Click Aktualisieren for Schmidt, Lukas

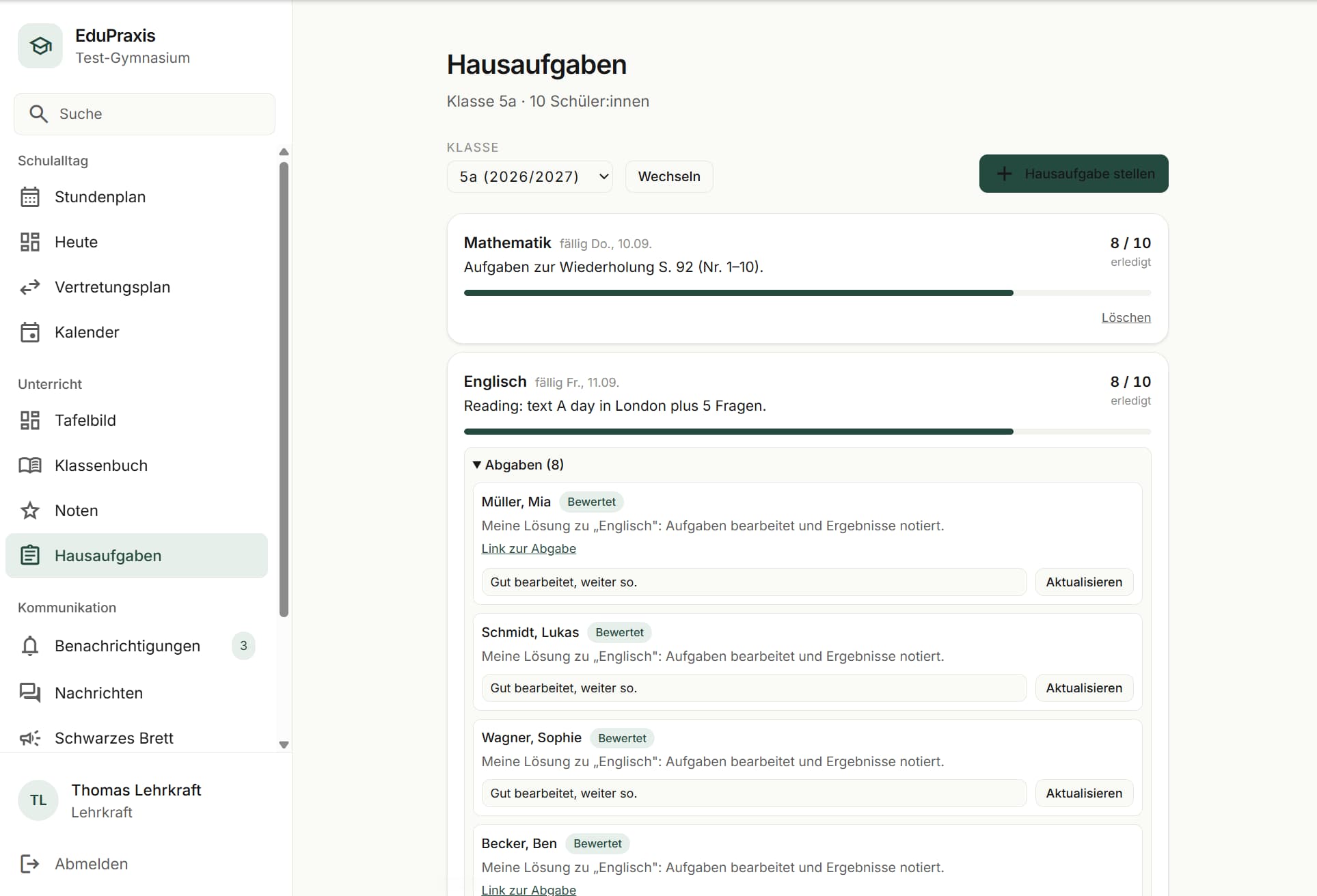click(1084, 688)
